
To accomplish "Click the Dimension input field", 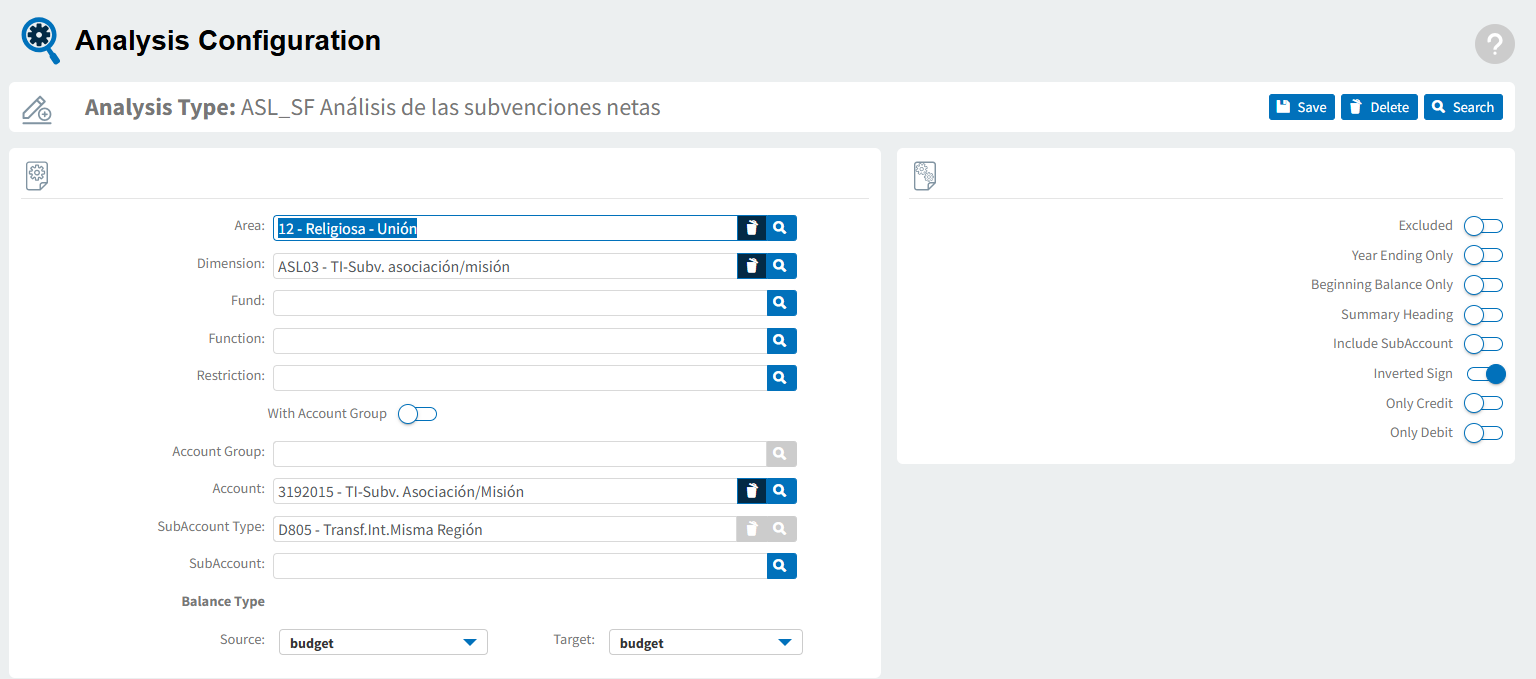I will pyautogui.click(x=505, y=266).
